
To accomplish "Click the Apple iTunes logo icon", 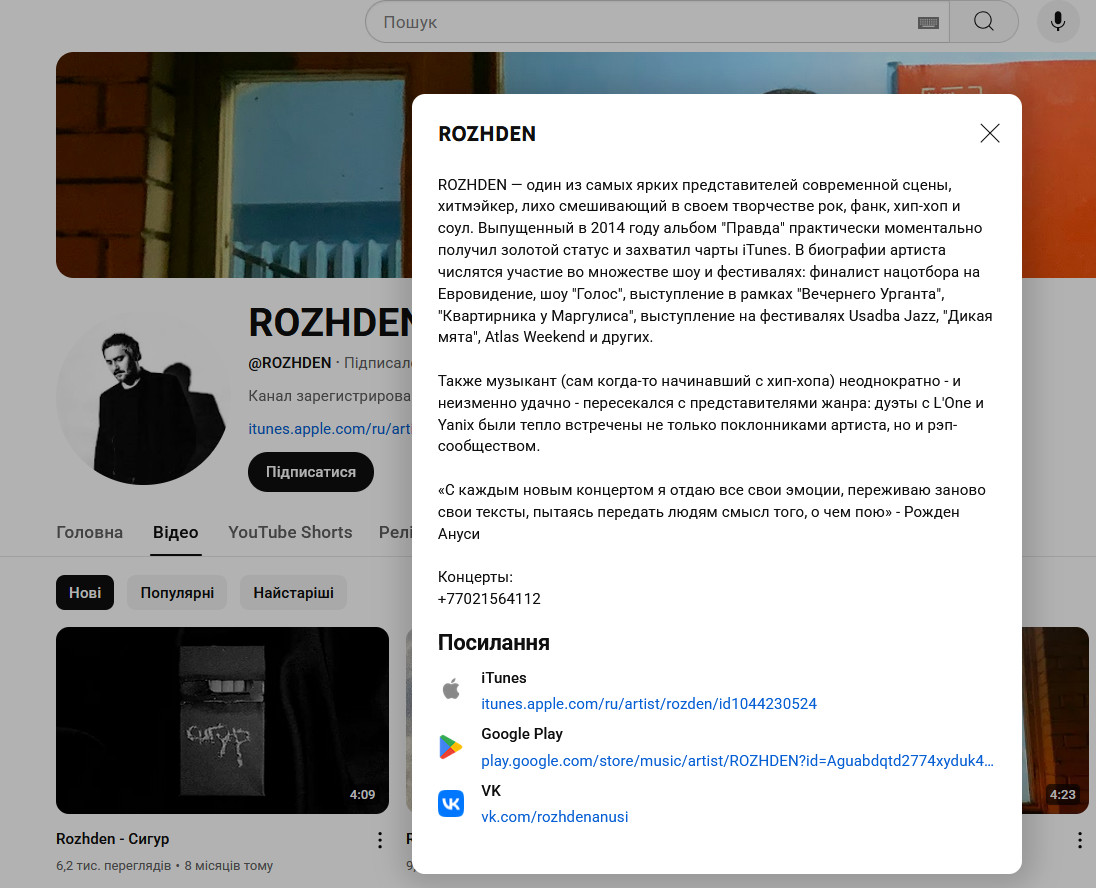I will point(451,690).
